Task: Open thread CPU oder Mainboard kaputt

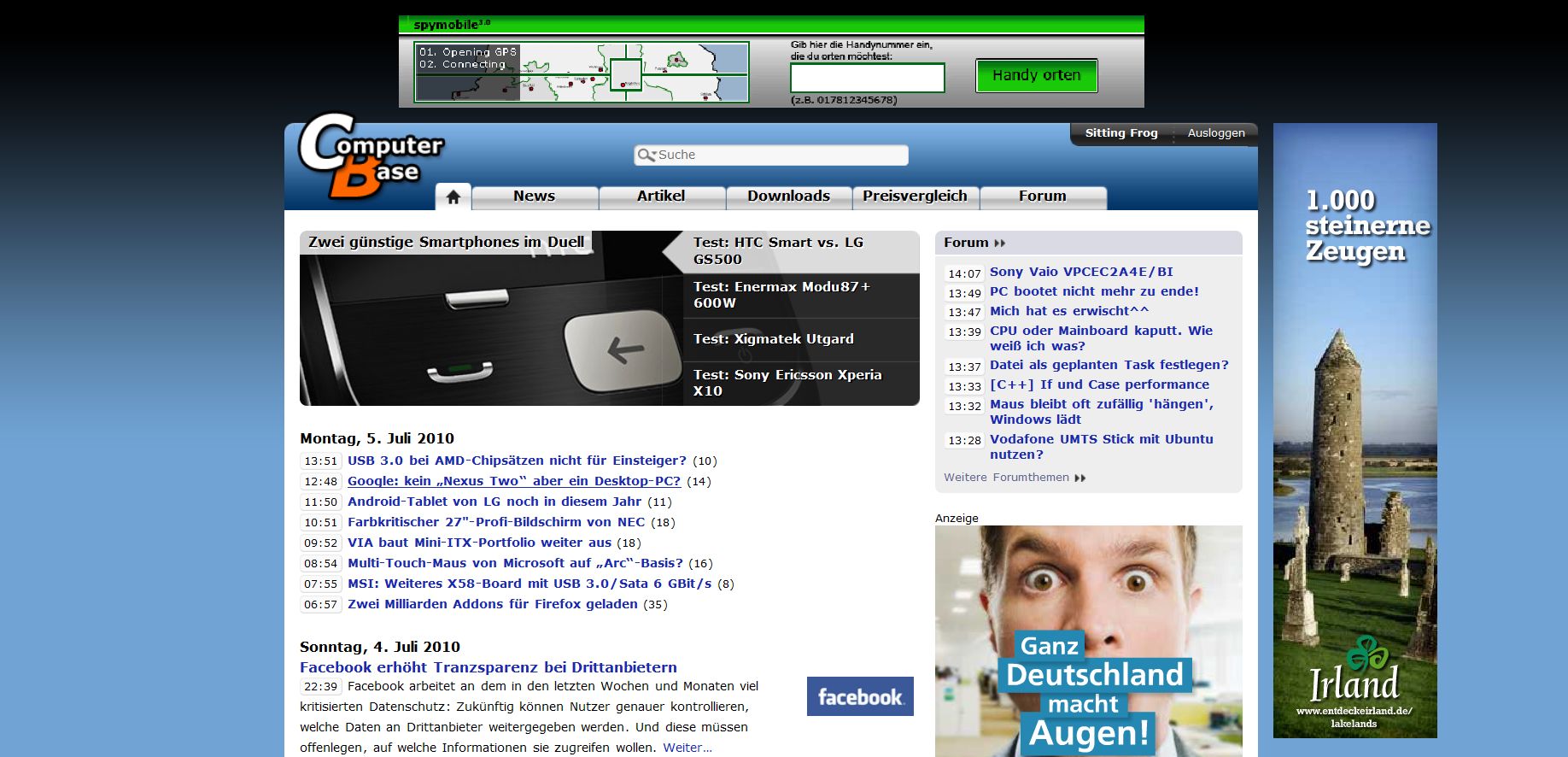Action: [x=1101, y=338]
